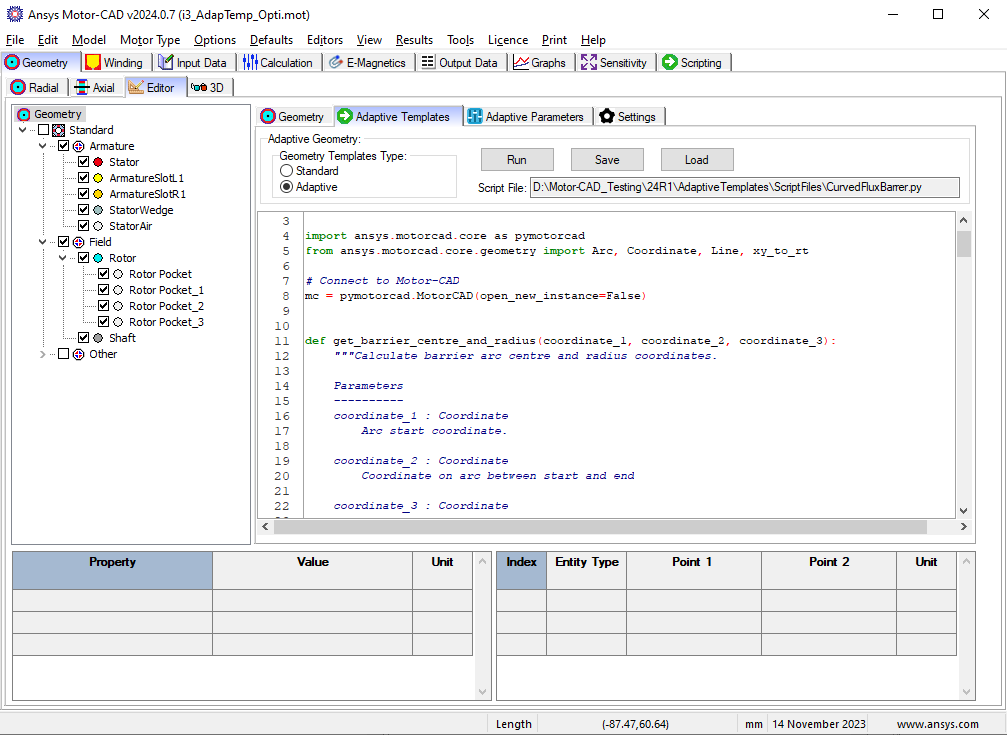Viewport: 1007px width, 735px height.
Task: Click the Axial sub-tab icon
Action: click(82, 87)
